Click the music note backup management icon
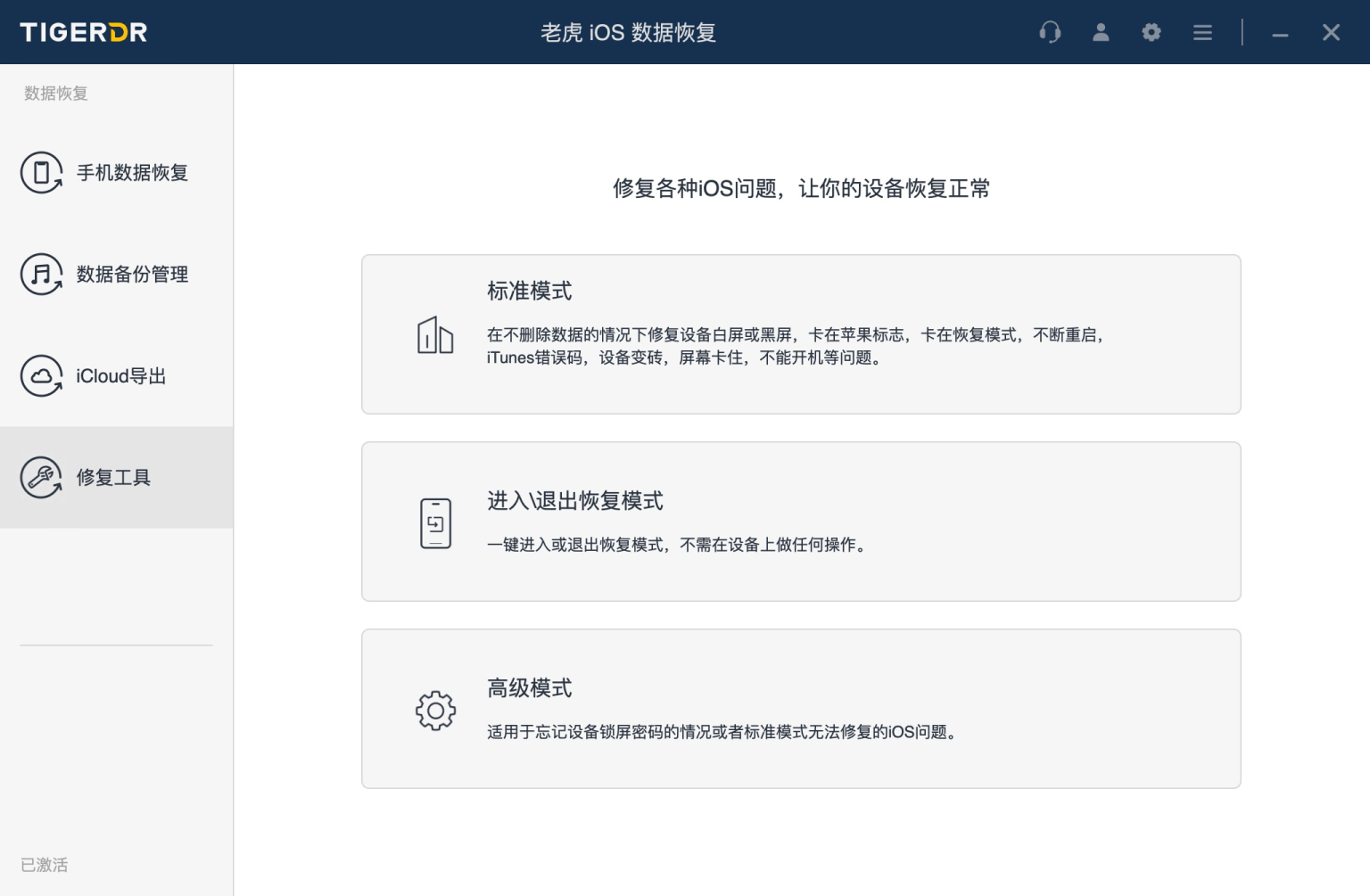The image size is (1370, 896). (41, 275)
